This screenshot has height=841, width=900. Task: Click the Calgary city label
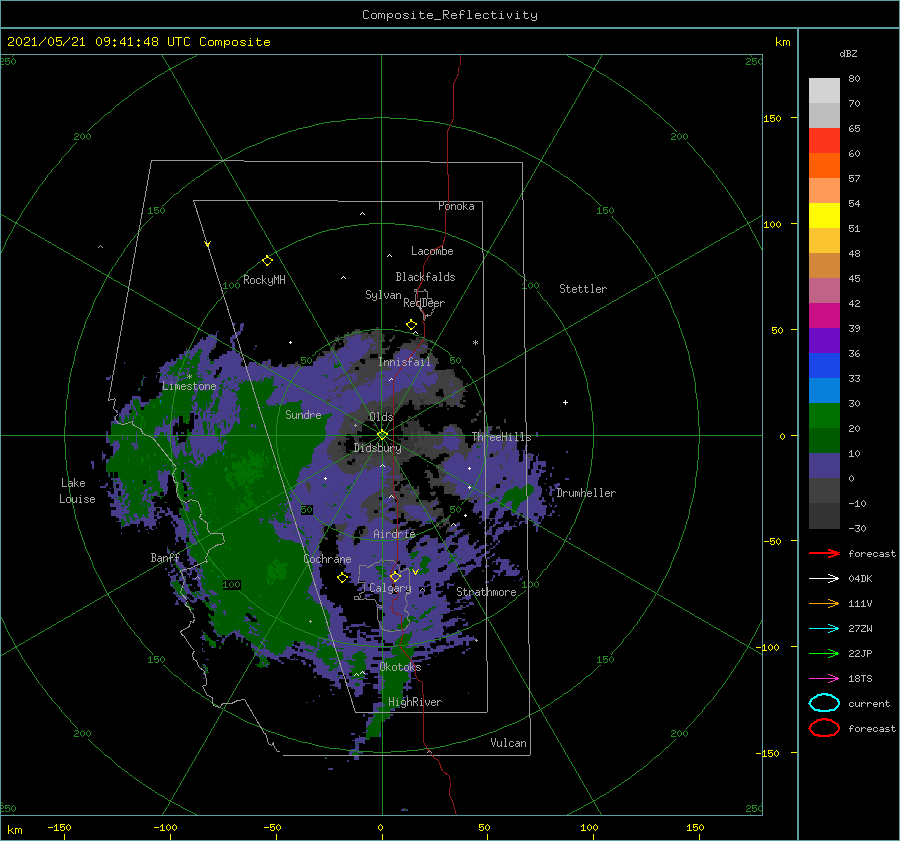click(390, 588)
